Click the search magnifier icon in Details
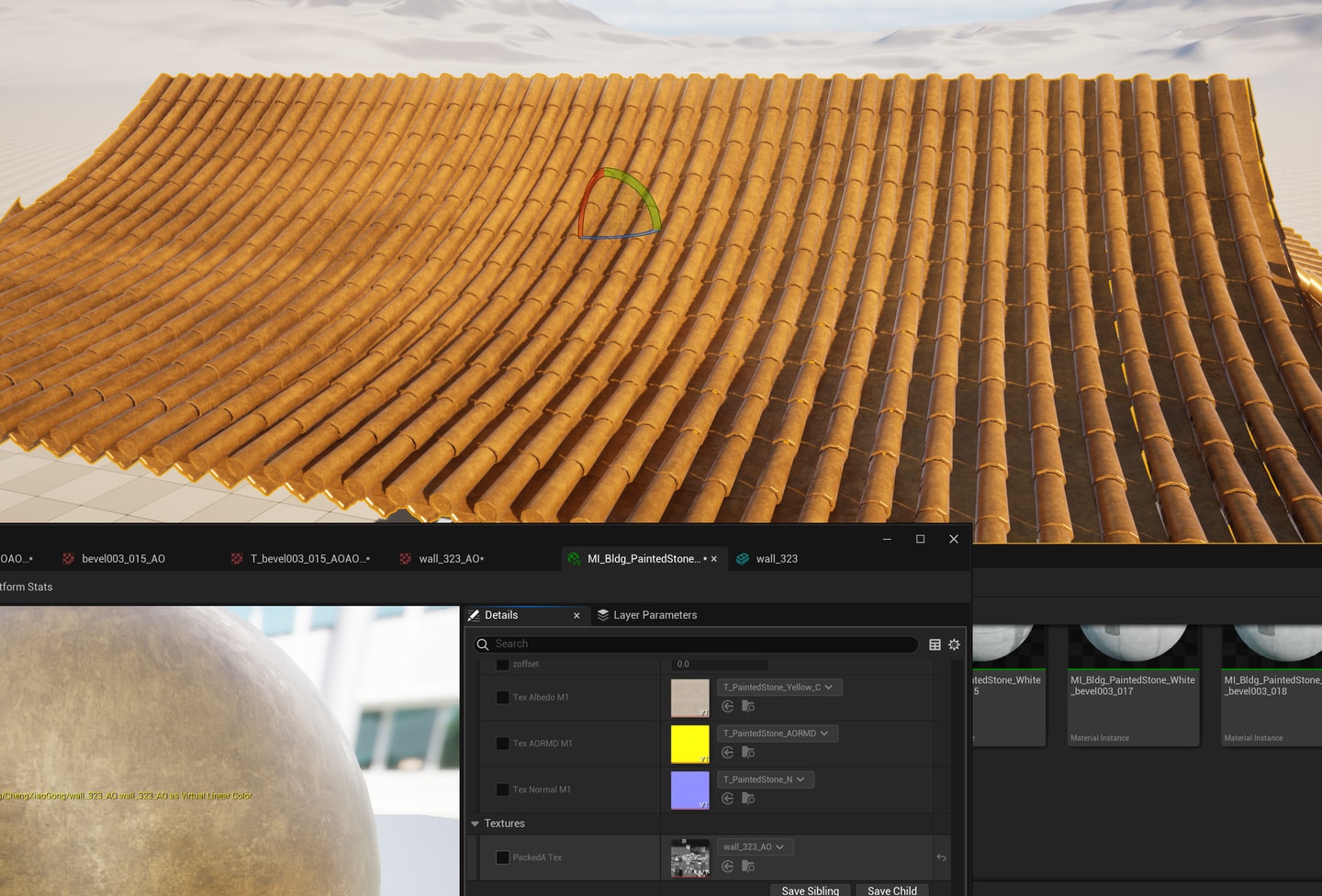This screenshot has width=1322, height=896. [483, 644]
